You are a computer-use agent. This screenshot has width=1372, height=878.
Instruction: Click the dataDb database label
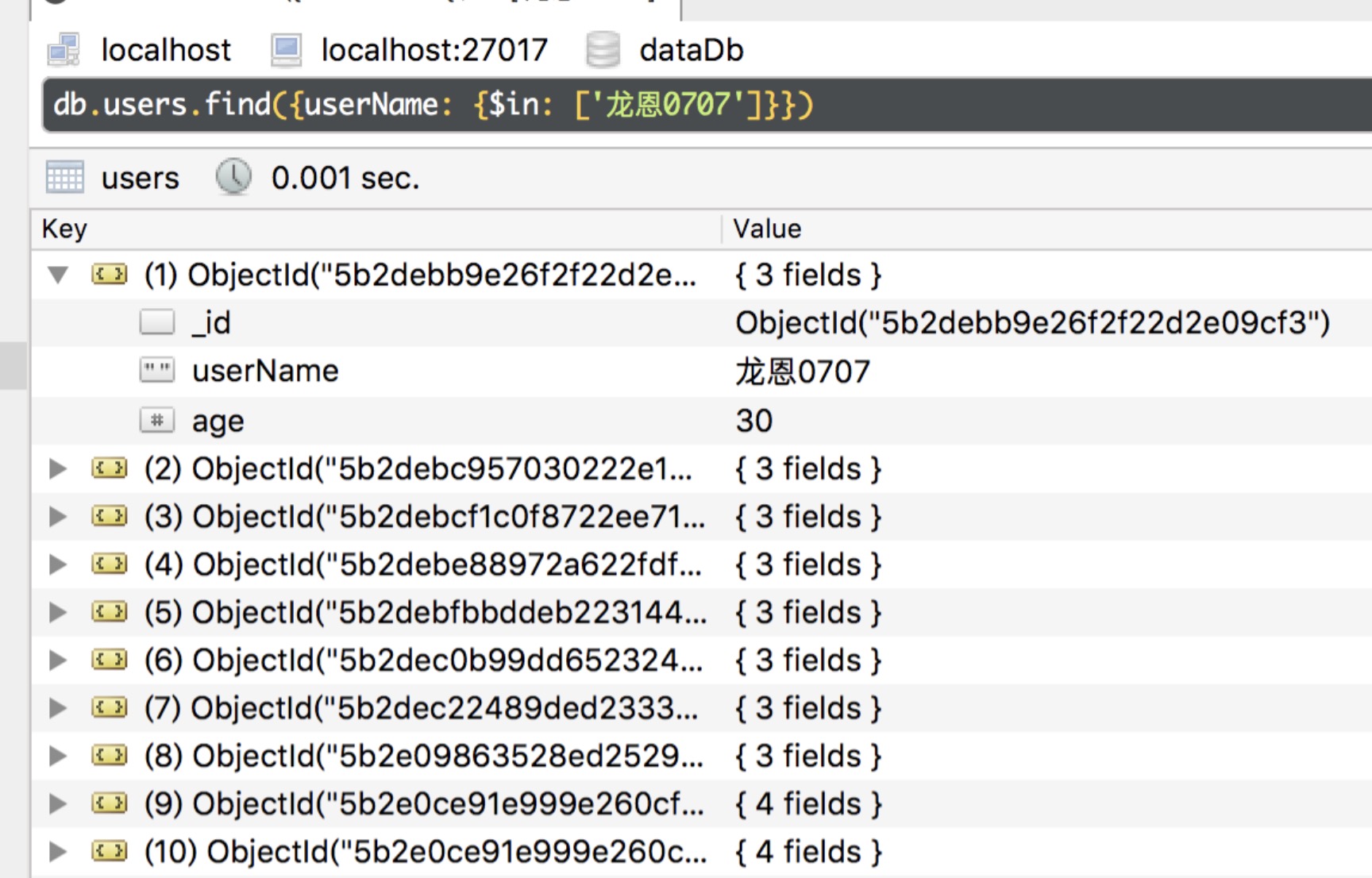[x=692, y=50]
